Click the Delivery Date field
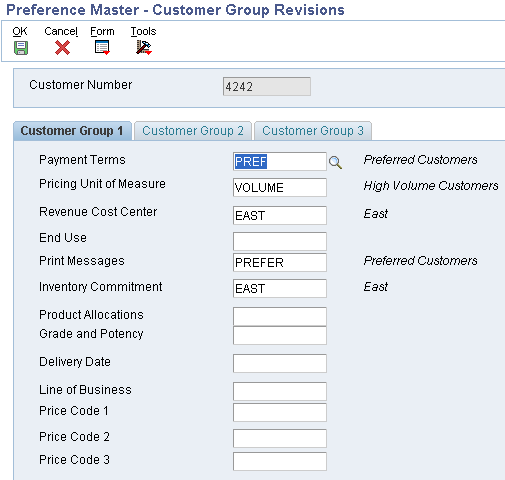 280,363
